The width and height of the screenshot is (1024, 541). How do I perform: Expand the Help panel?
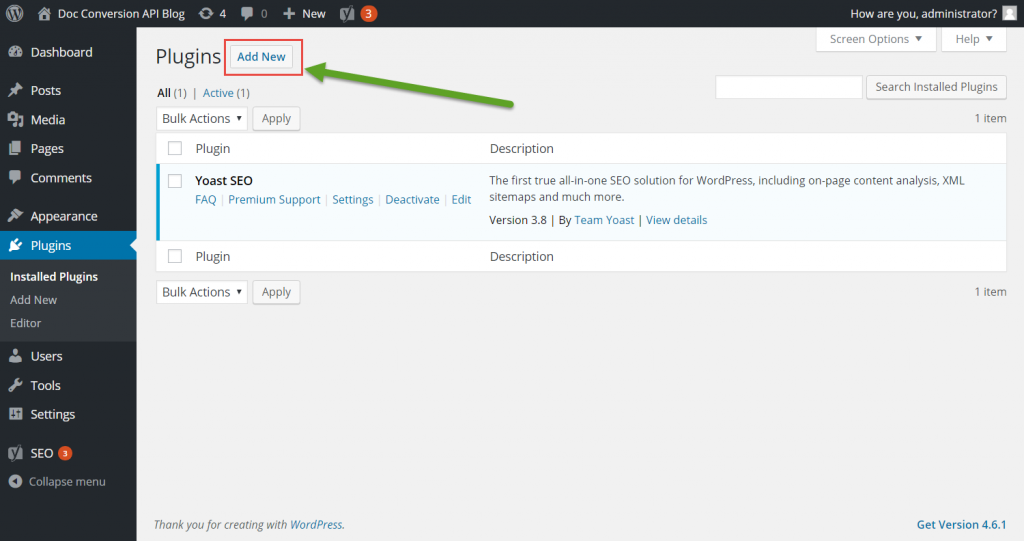click(x=974, y=39)
